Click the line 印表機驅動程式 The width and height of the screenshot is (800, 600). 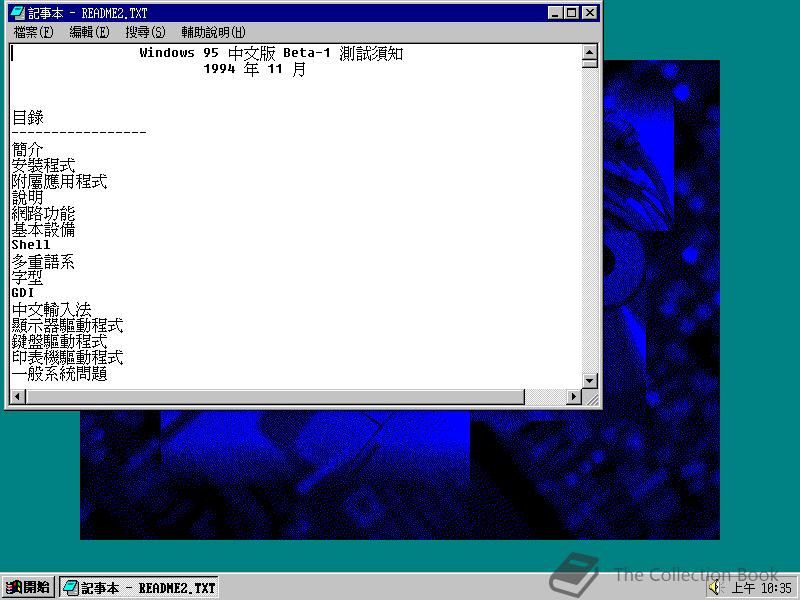pyautogui.click(x=67, y=358)
